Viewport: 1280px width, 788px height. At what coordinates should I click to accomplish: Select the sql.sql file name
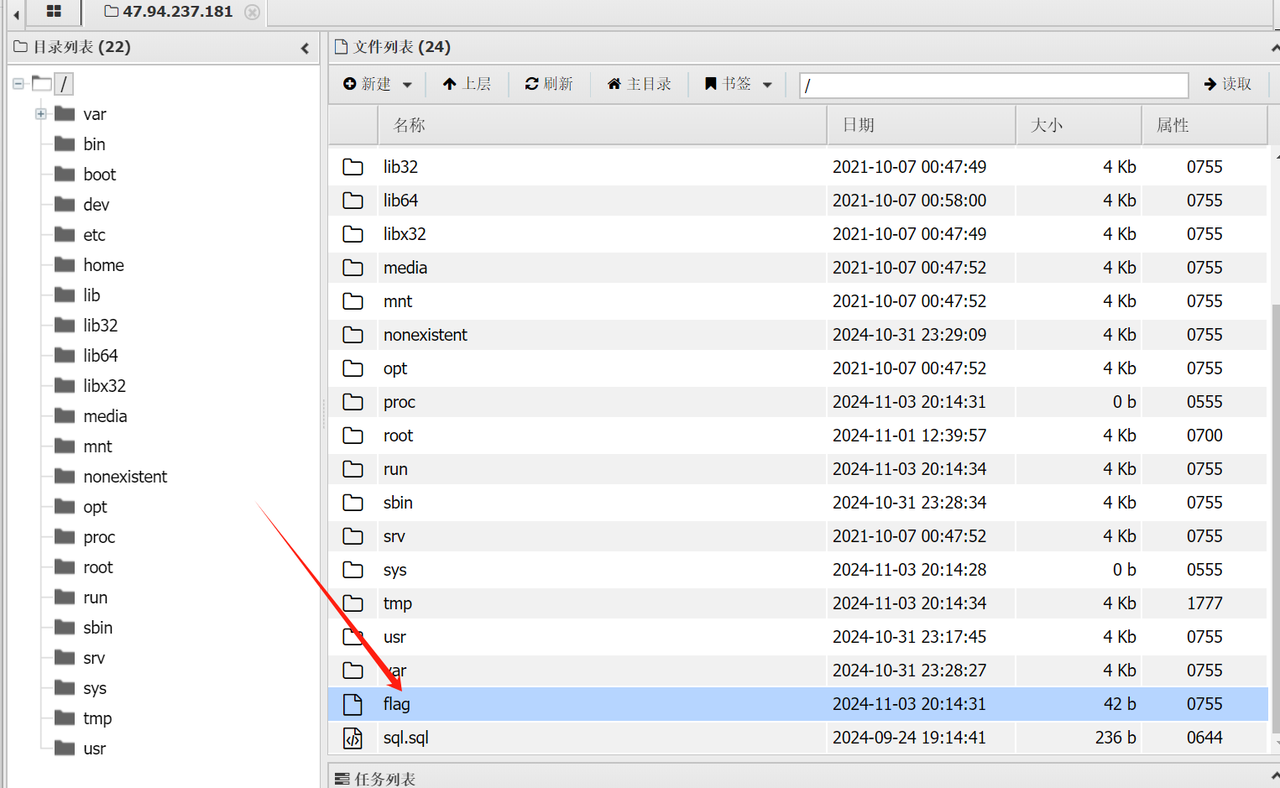pyautogui.click(x=406, y=738)
